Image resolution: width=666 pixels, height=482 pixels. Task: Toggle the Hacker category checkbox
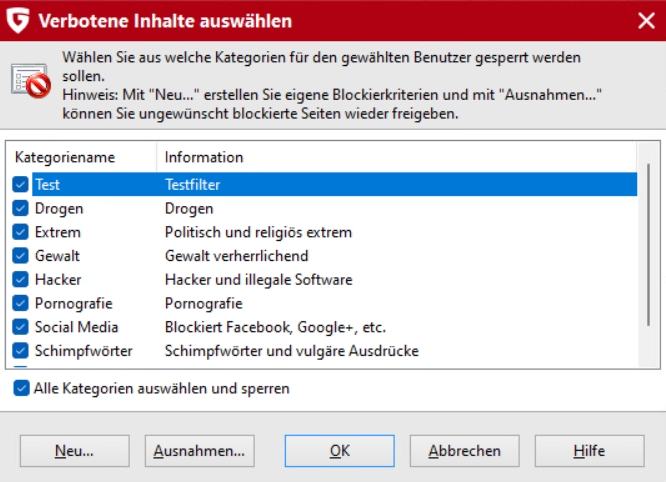20,279
